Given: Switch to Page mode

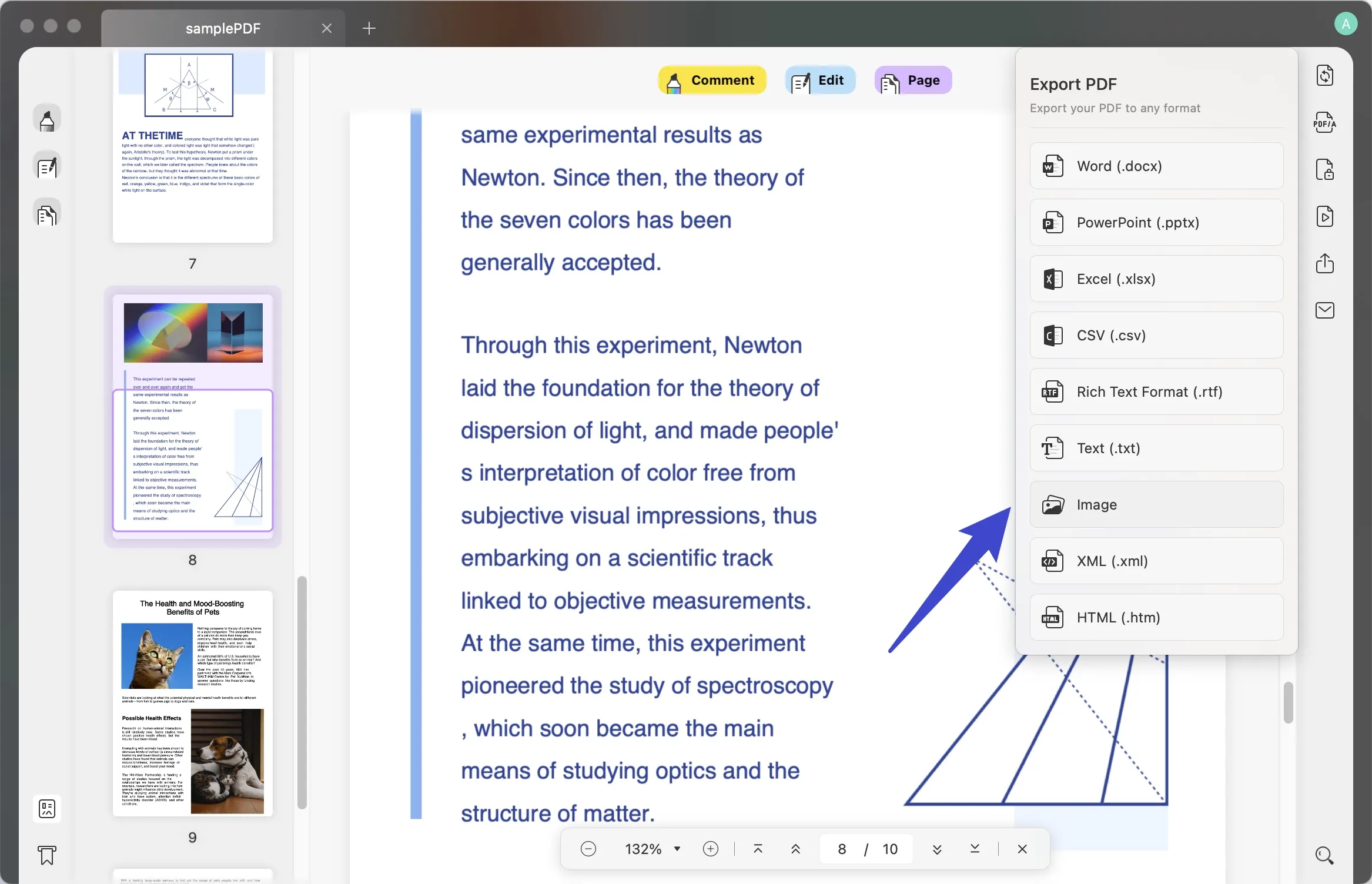Looking at the screenshot, I should coord(913,81).
